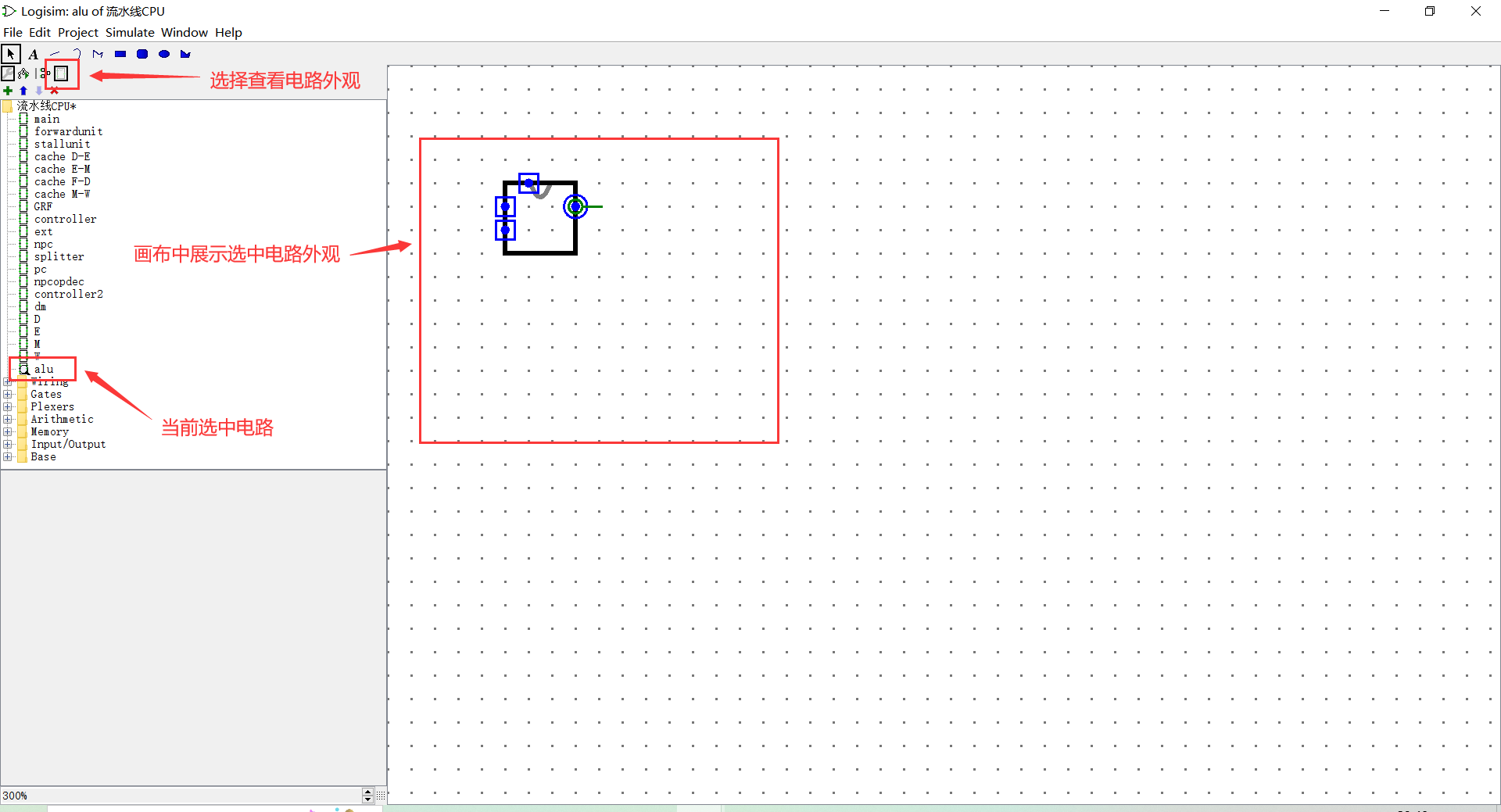
Task: Click the 300% zoom field
Action: (181, 795)
